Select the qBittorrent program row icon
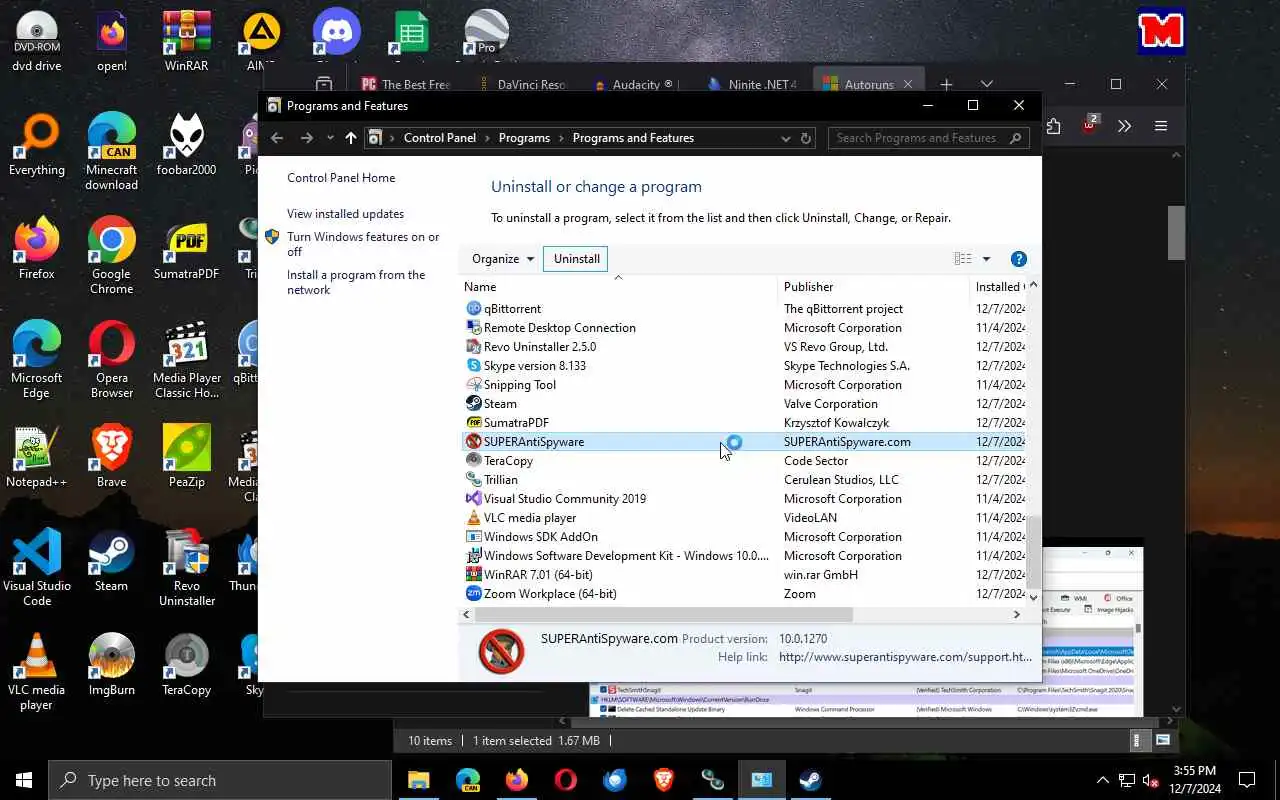Image resolution: width=1280 pixels, height=800 pixels. [x=474, y=309]
